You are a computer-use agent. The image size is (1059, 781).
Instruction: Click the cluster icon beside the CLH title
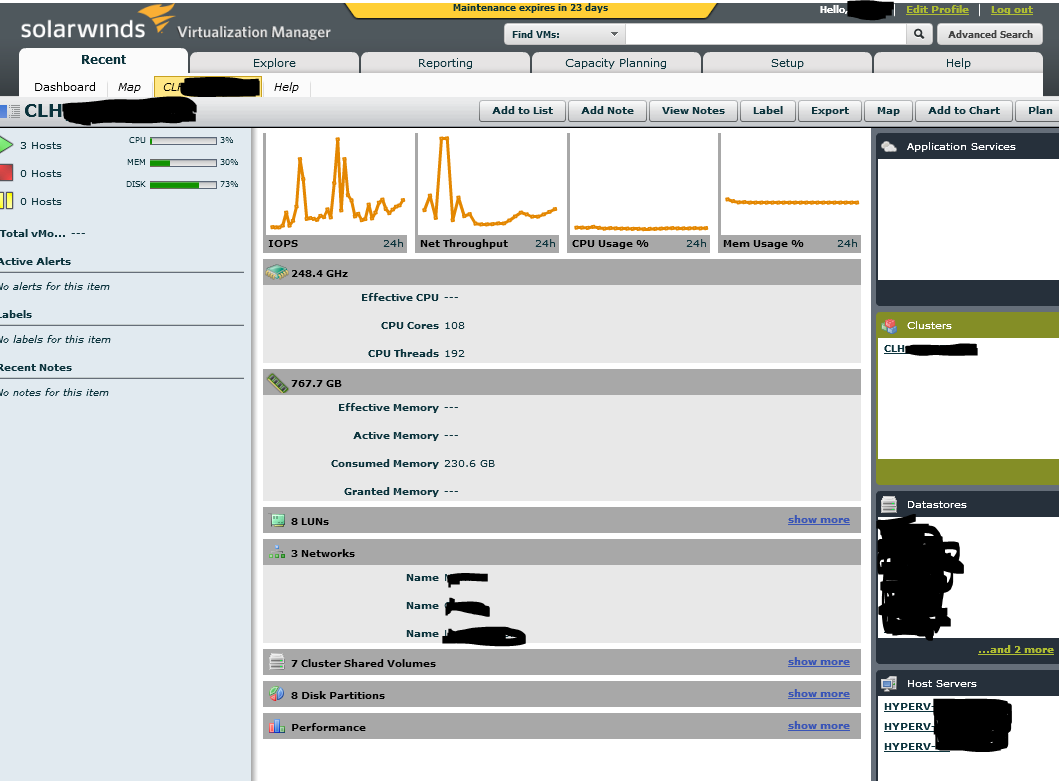10,111
